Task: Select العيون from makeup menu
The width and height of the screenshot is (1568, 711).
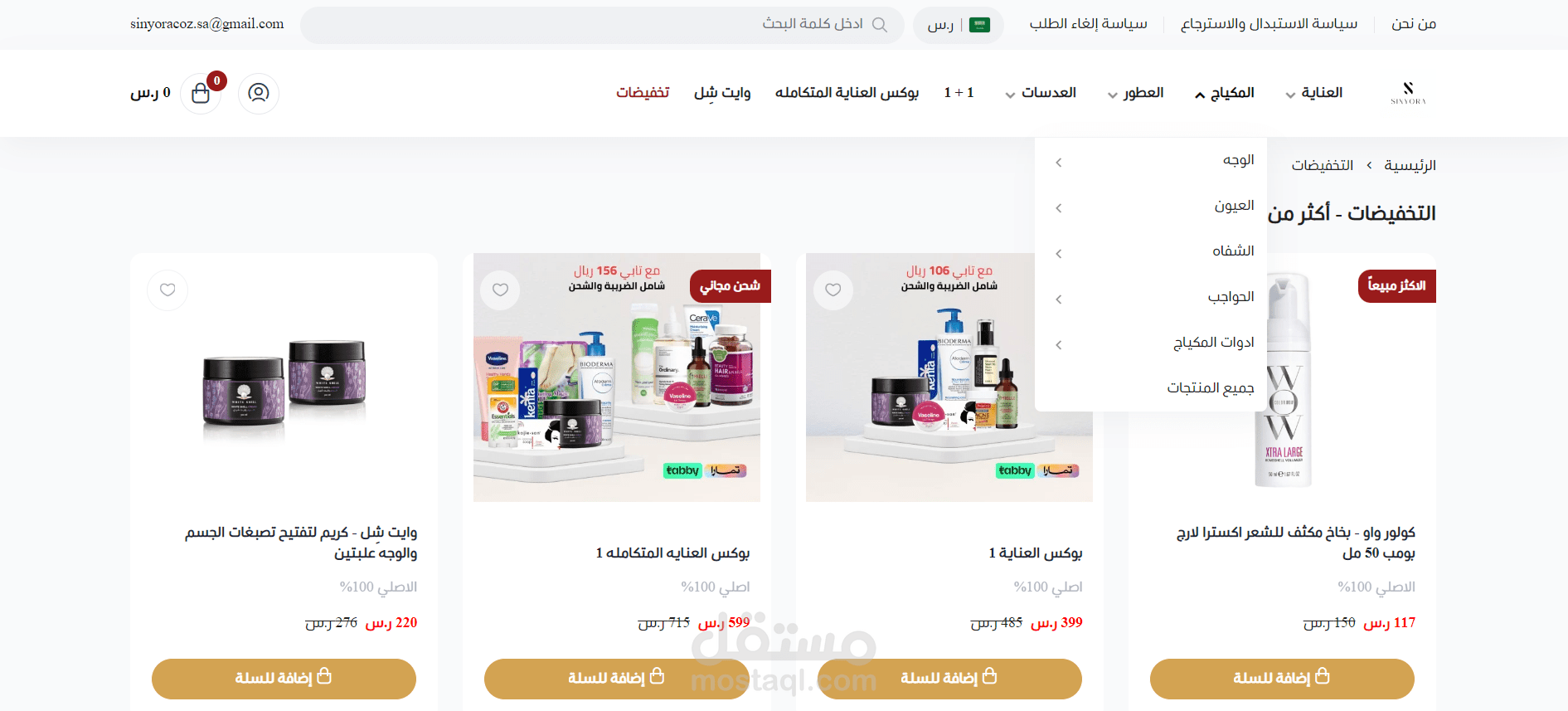Action: (1234, 206)
